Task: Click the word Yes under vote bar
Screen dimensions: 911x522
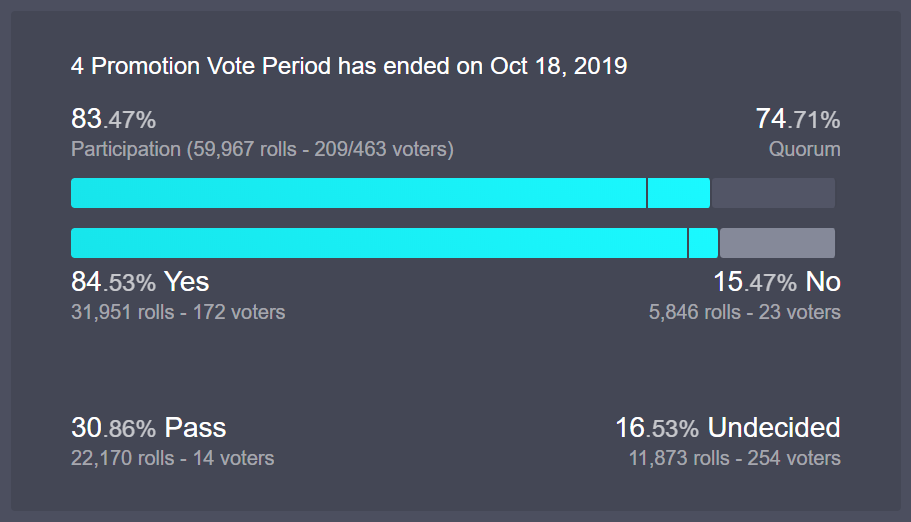Action: pos(186,282)
